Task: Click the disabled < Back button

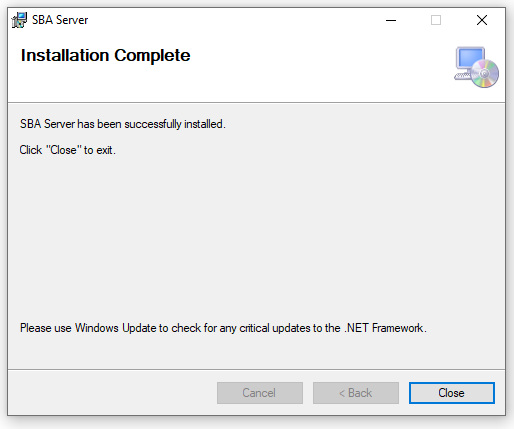Action: point(356,393)
